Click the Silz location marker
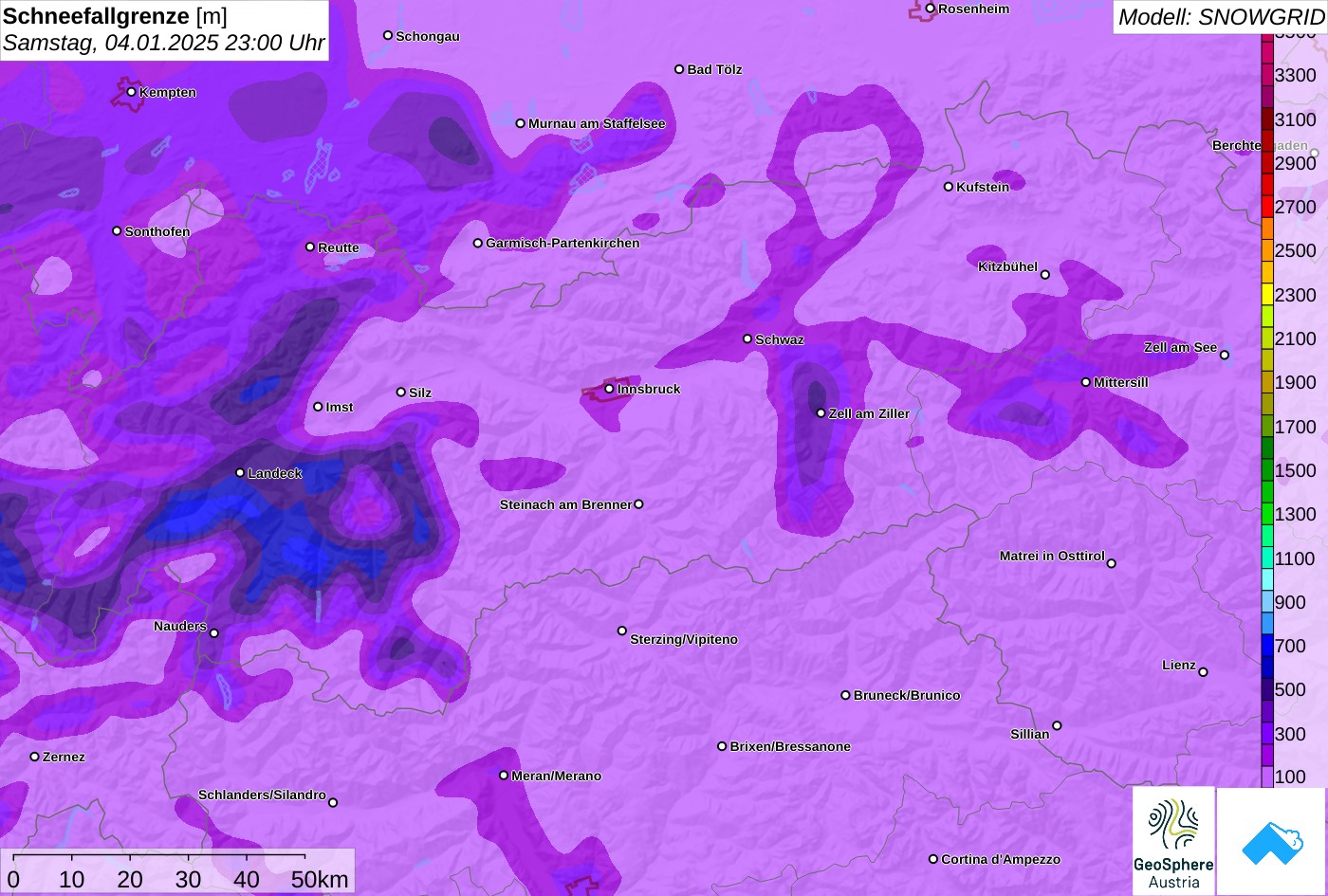The image size is (1328, 896). [400, 393]
